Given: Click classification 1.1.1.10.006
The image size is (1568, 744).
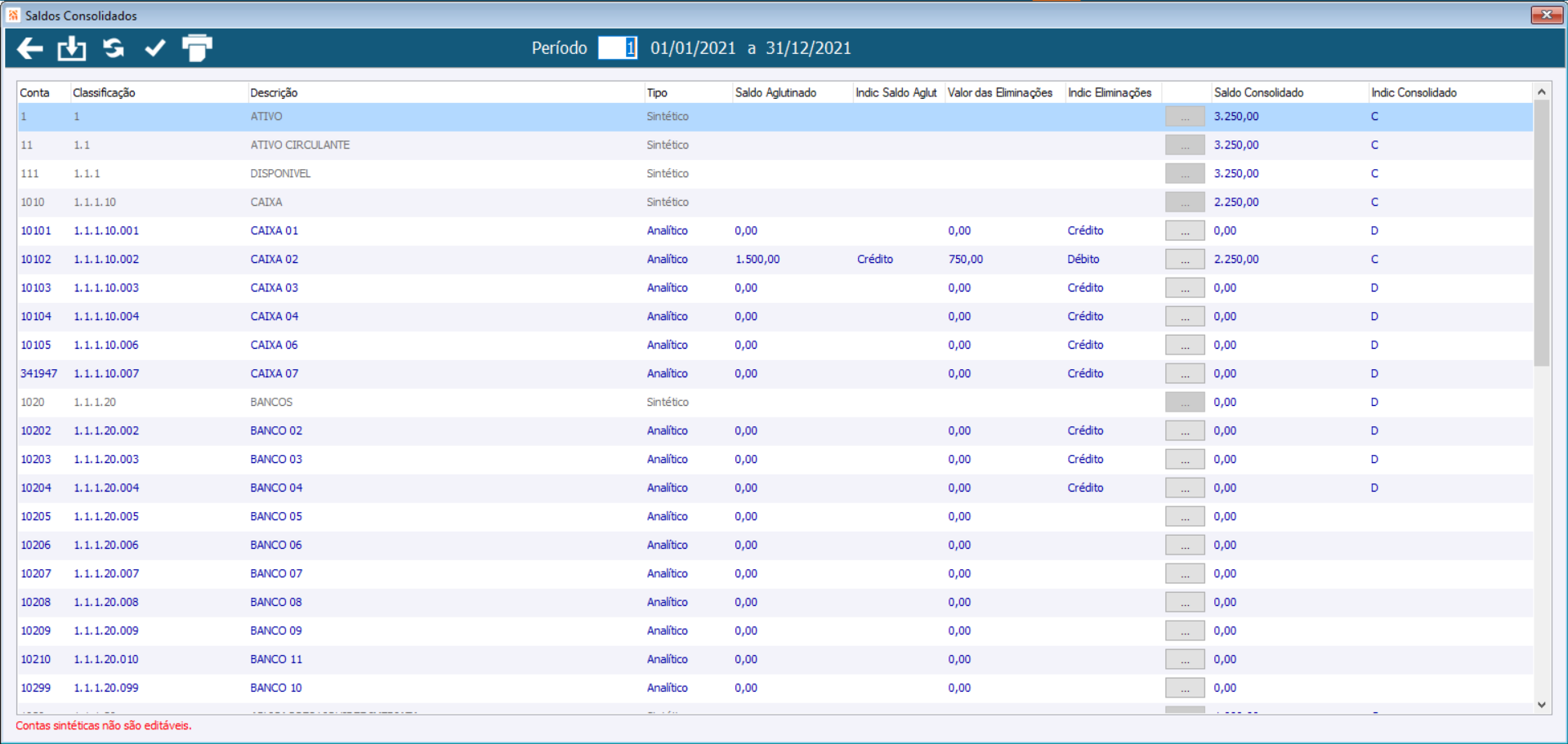Looking at the screenshot, I should 106,345.
